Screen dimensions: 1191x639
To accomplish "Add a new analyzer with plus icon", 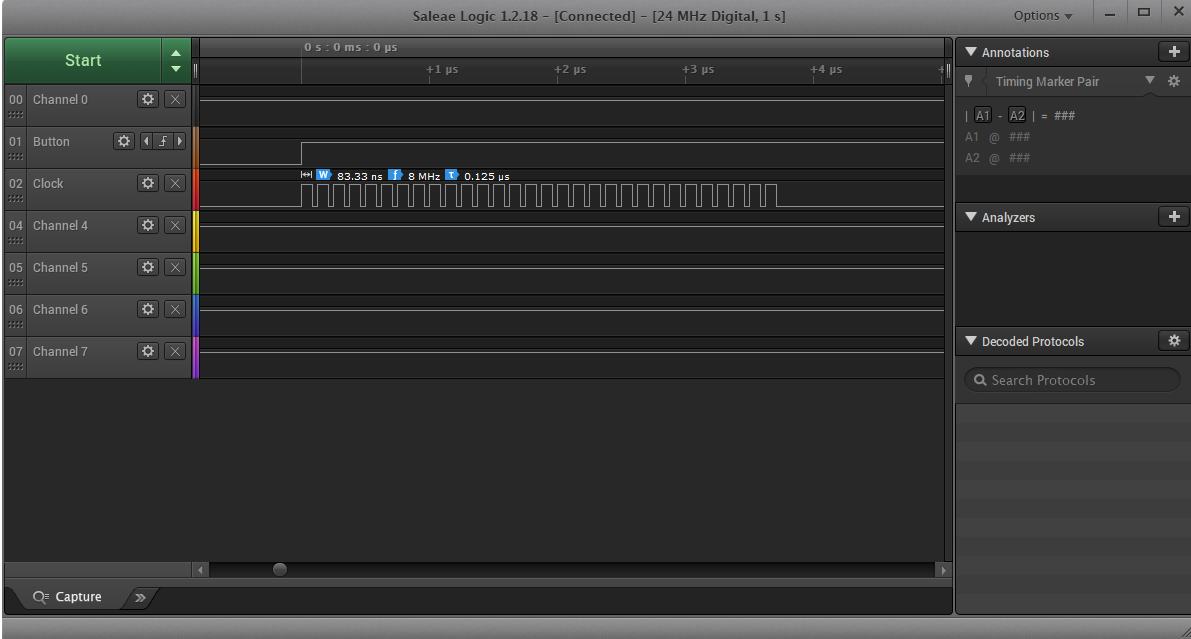I will [1173, 217].
